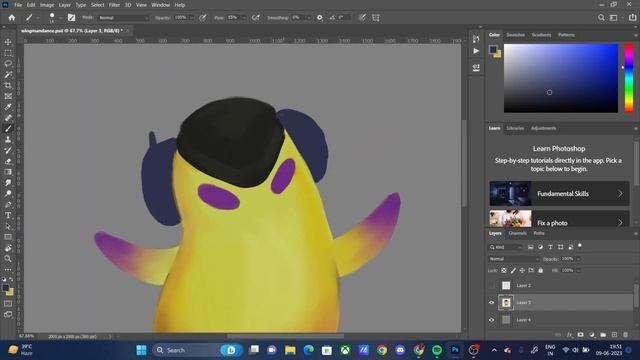Open the Window menu
The width and height of the screenshot is (640, 360).
point(160,5)
